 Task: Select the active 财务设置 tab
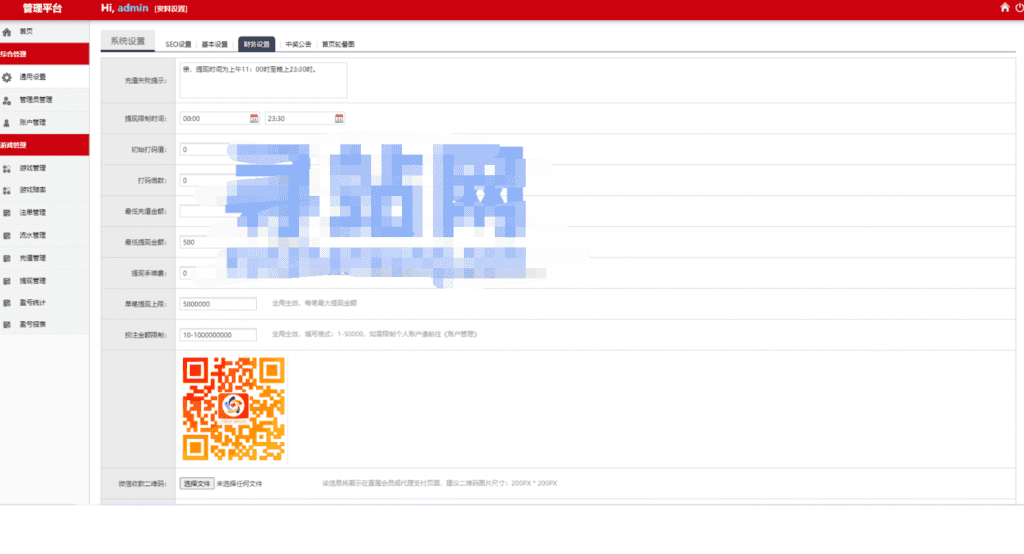point(257,44)
